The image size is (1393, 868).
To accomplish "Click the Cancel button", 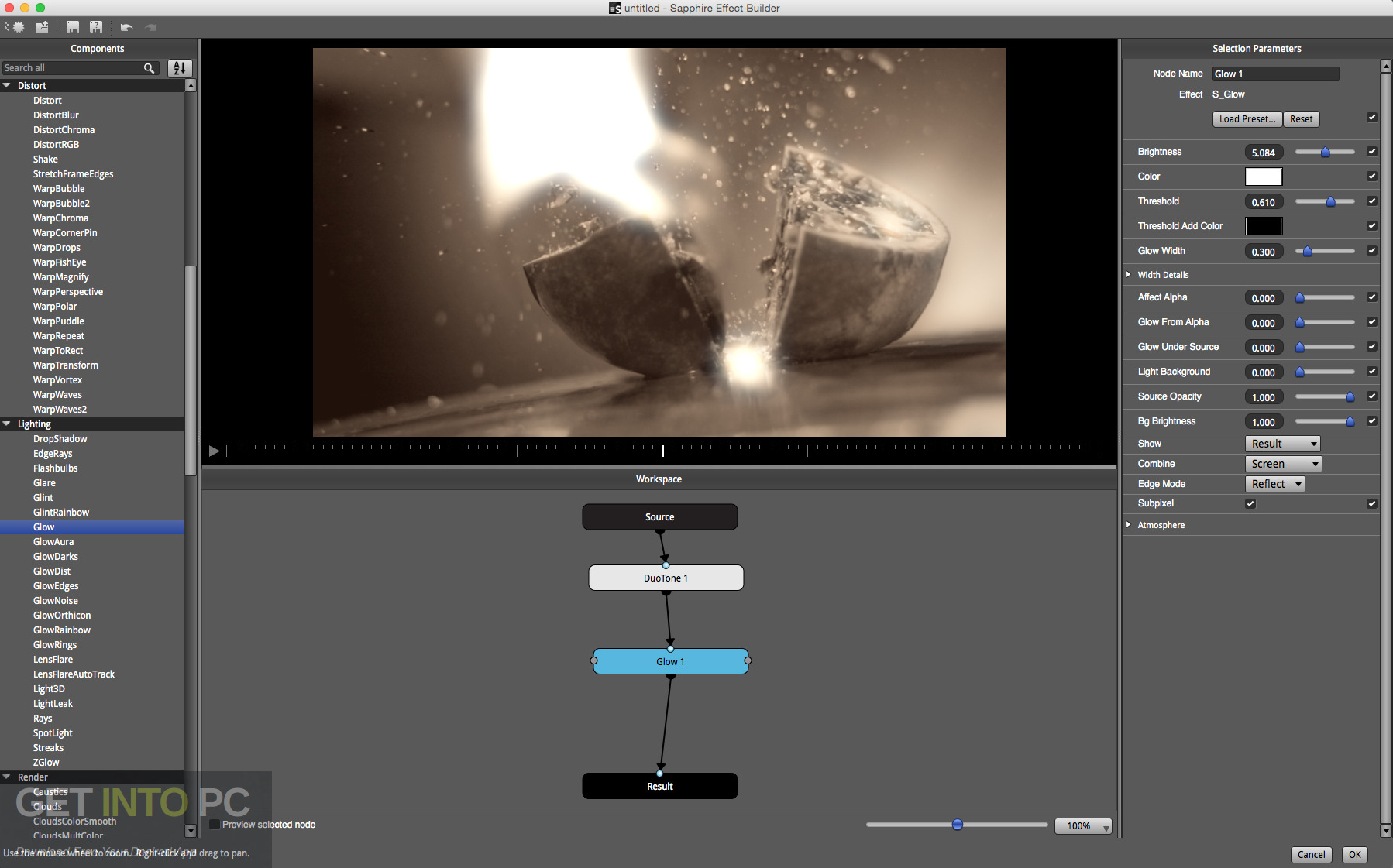I will 1311,855.
